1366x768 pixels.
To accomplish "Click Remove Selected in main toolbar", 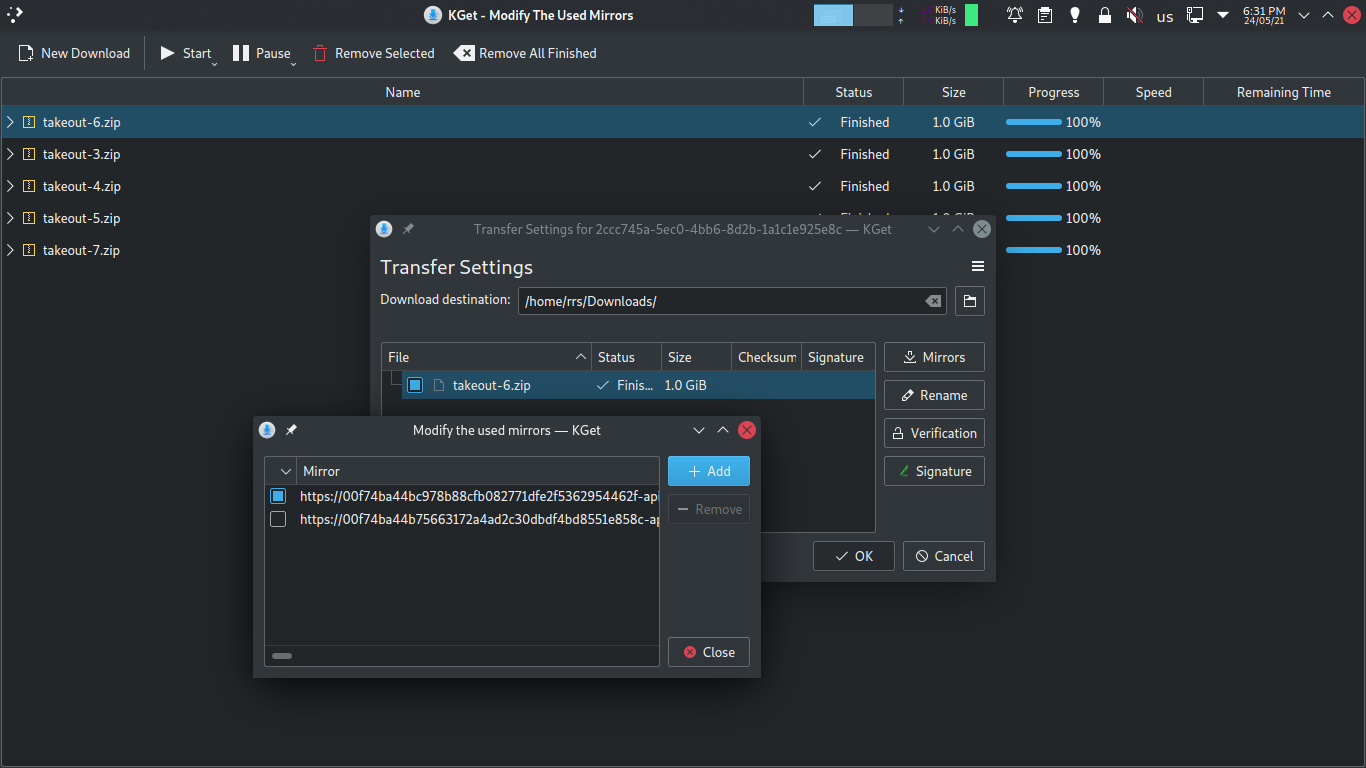I will pos(373,53).
